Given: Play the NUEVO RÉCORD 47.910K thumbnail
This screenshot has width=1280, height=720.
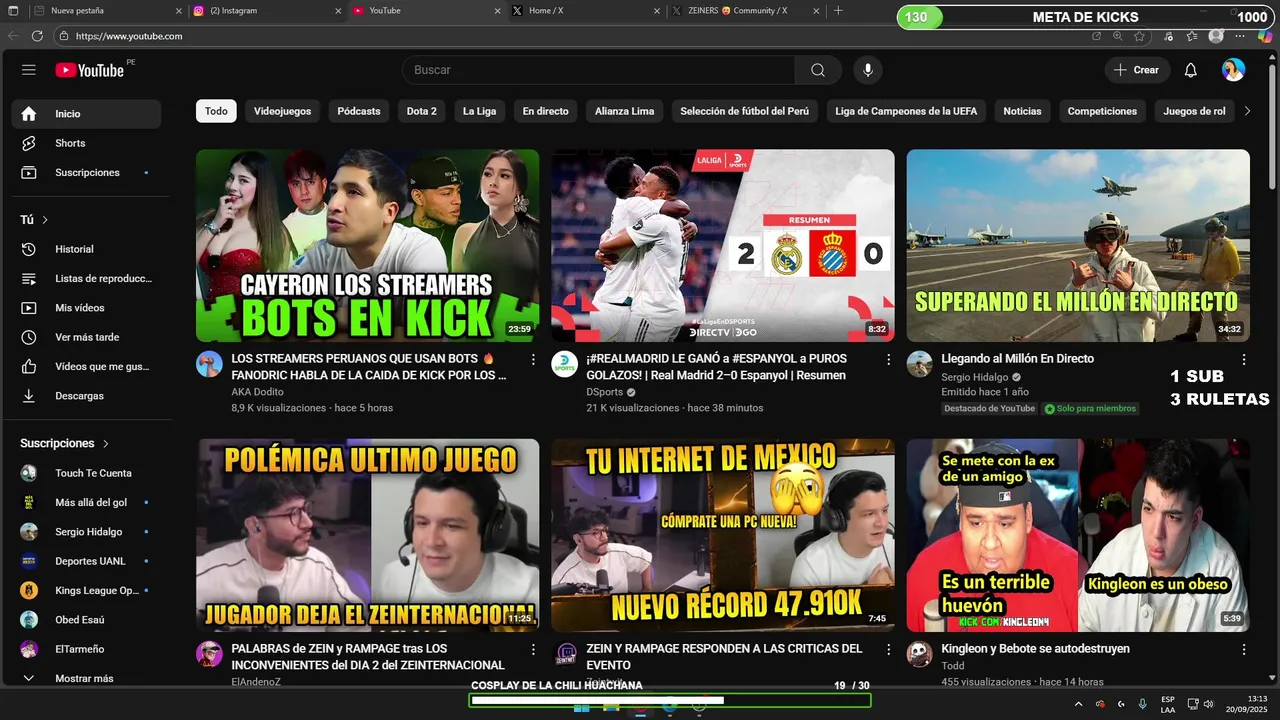Looking at the screenshot, I should pos(723,535).
